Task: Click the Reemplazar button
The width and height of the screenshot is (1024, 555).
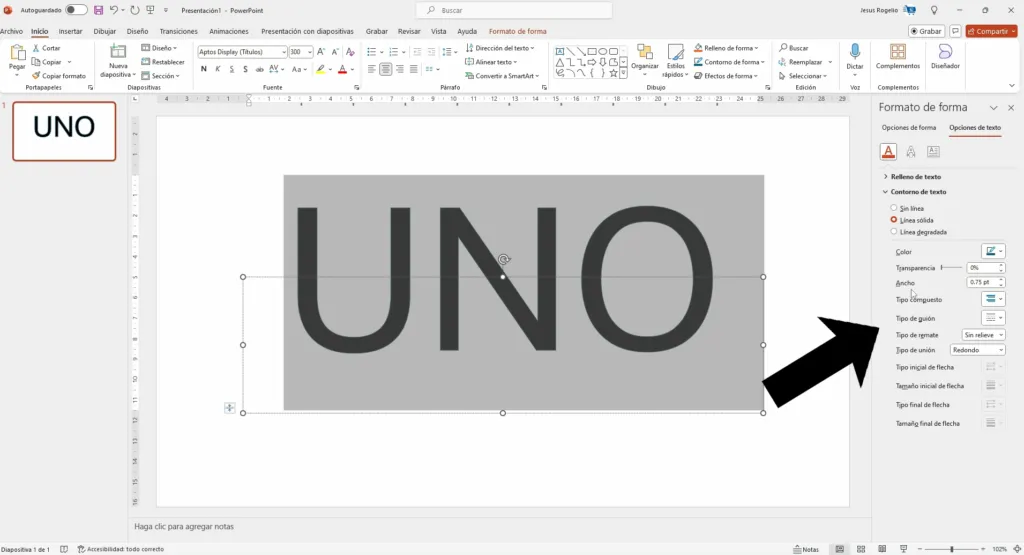Action: (806, 62)
